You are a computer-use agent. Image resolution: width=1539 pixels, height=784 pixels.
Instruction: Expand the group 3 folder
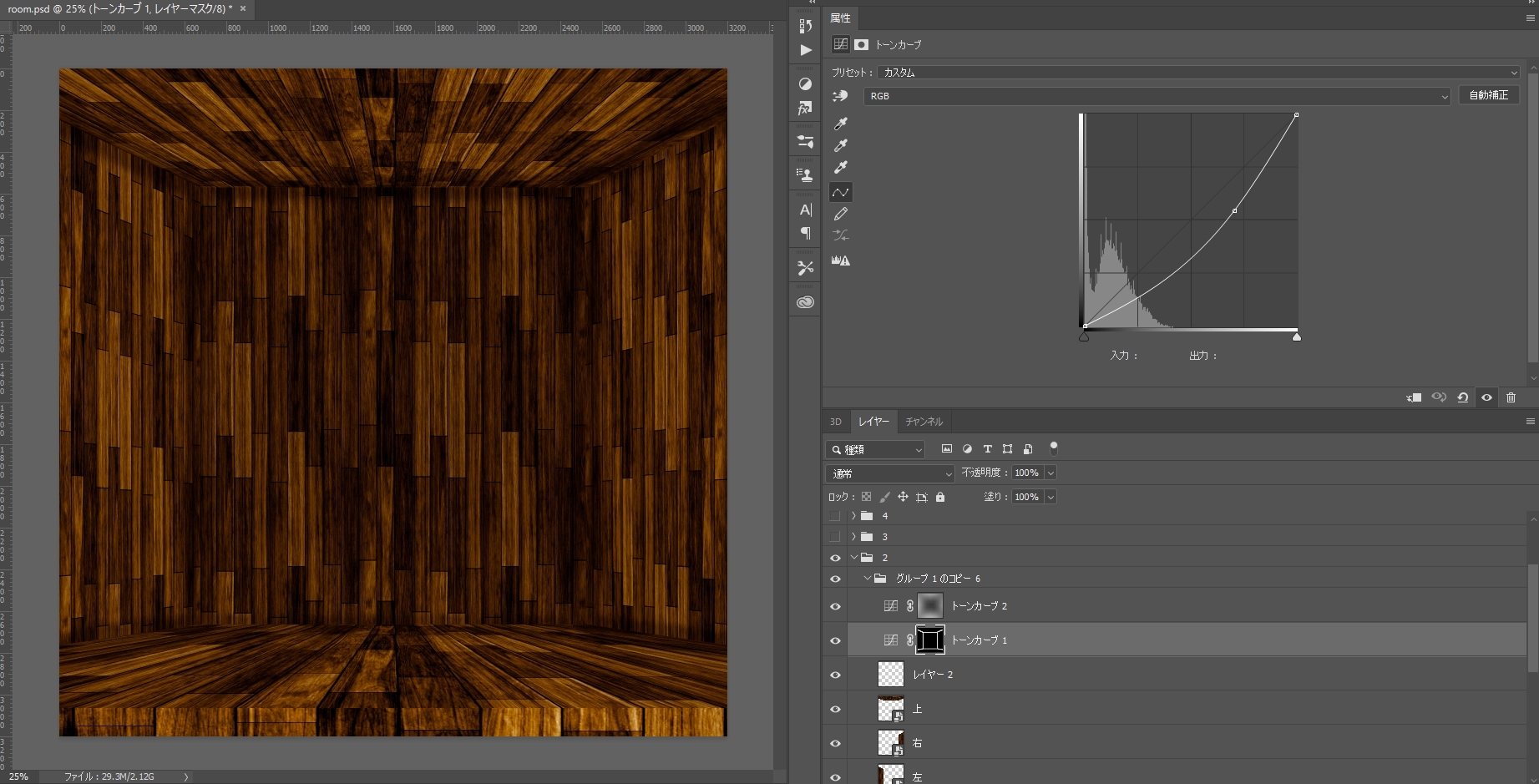pyautogui.click(x=853, y=536)
